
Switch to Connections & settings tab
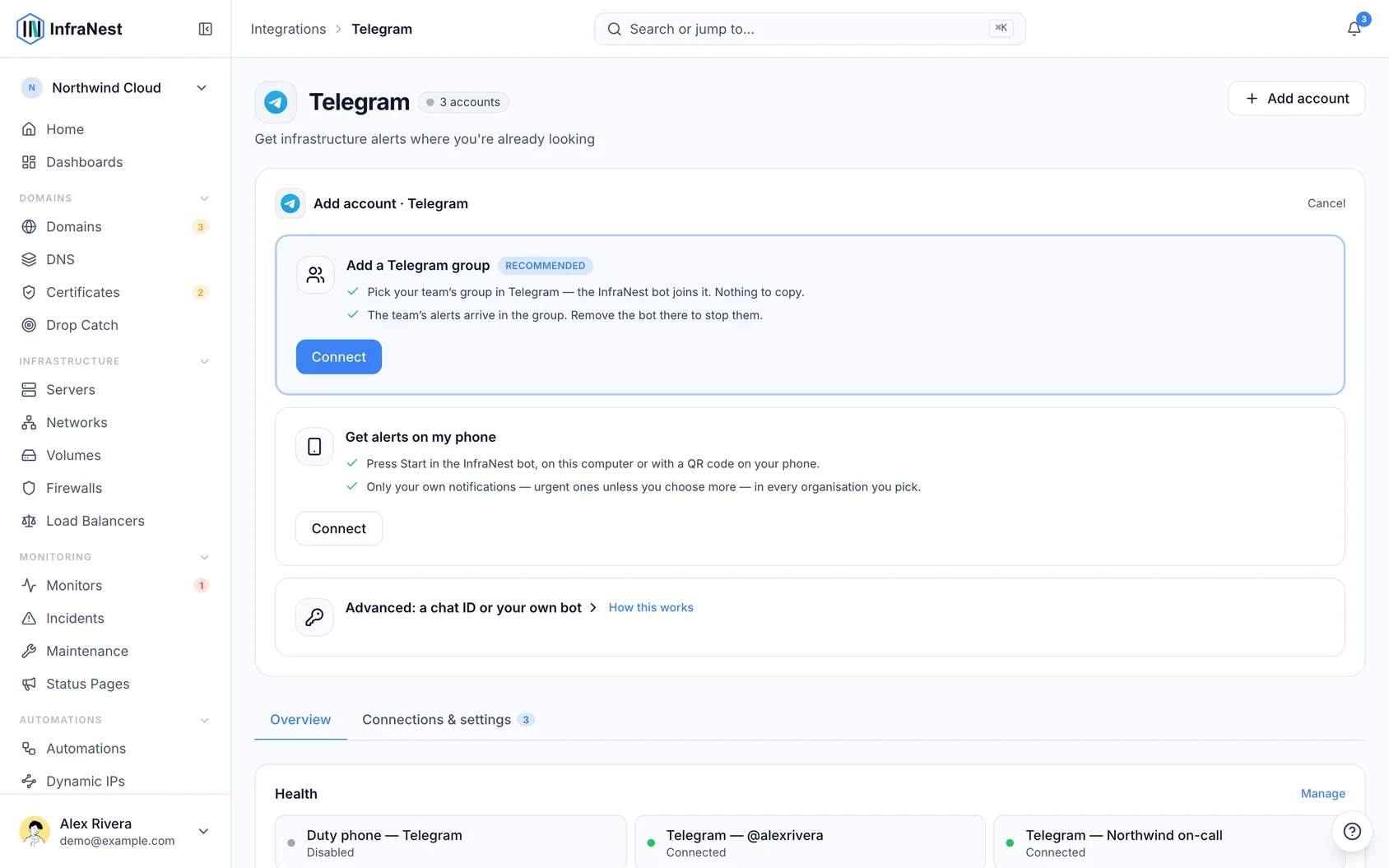pyautogui.click(x=448, y=719)
